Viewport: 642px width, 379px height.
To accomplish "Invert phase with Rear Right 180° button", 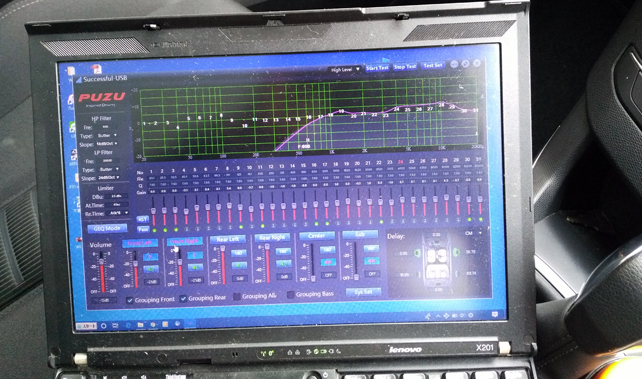I will [283, 251].
